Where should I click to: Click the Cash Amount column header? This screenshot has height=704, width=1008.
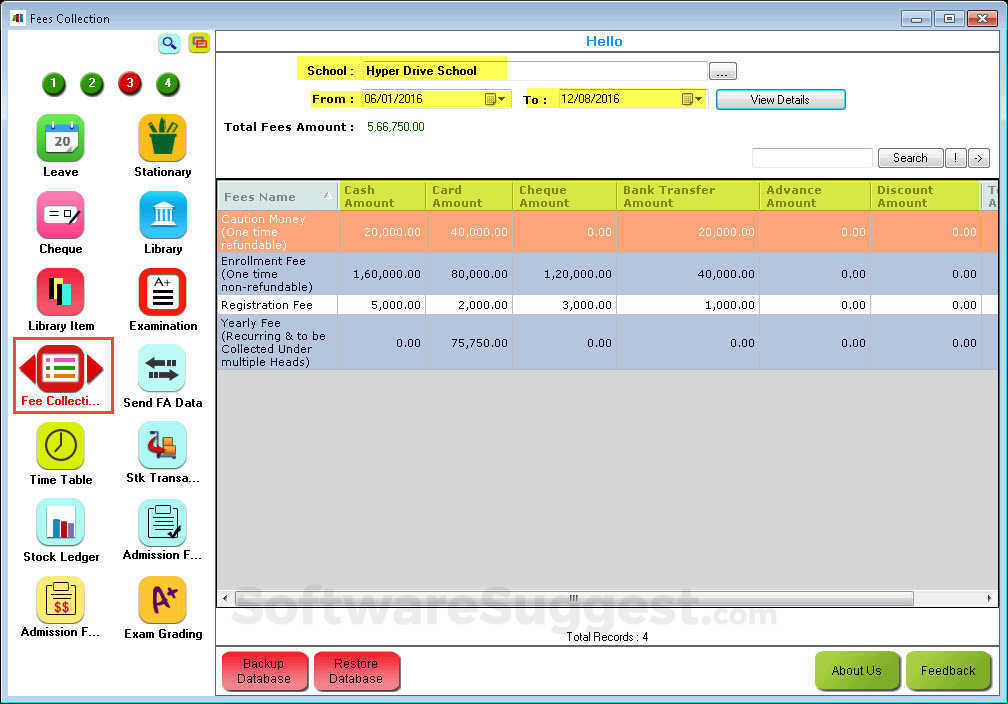[x=382, y=197]
